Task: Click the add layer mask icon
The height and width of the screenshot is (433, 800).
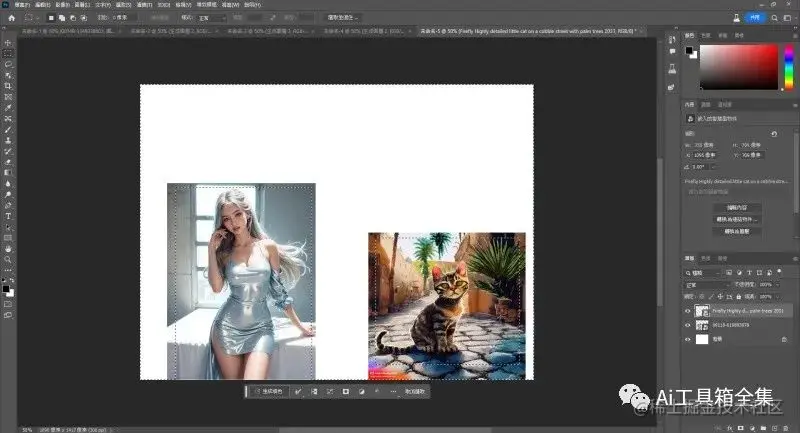Action: pyautogui.click(x=741, y=428)
